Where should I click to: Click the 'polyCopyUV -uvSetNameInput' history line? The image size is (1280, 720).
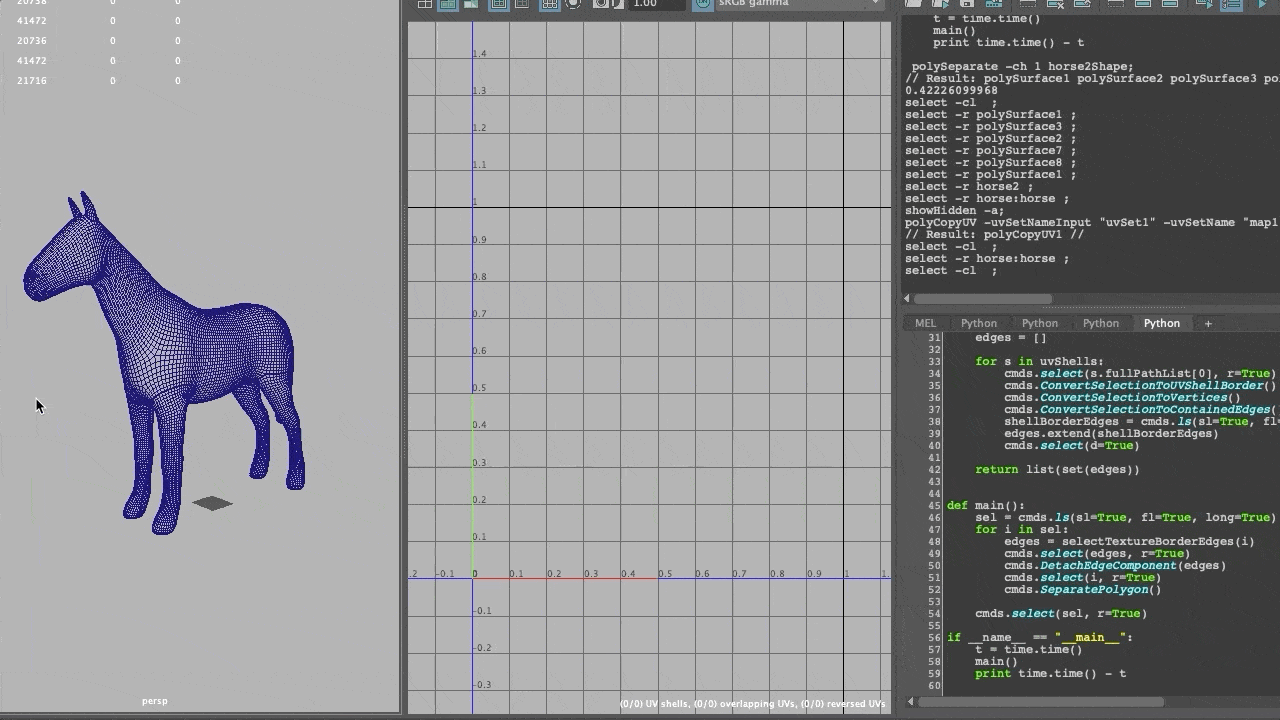click(1091, 222)
